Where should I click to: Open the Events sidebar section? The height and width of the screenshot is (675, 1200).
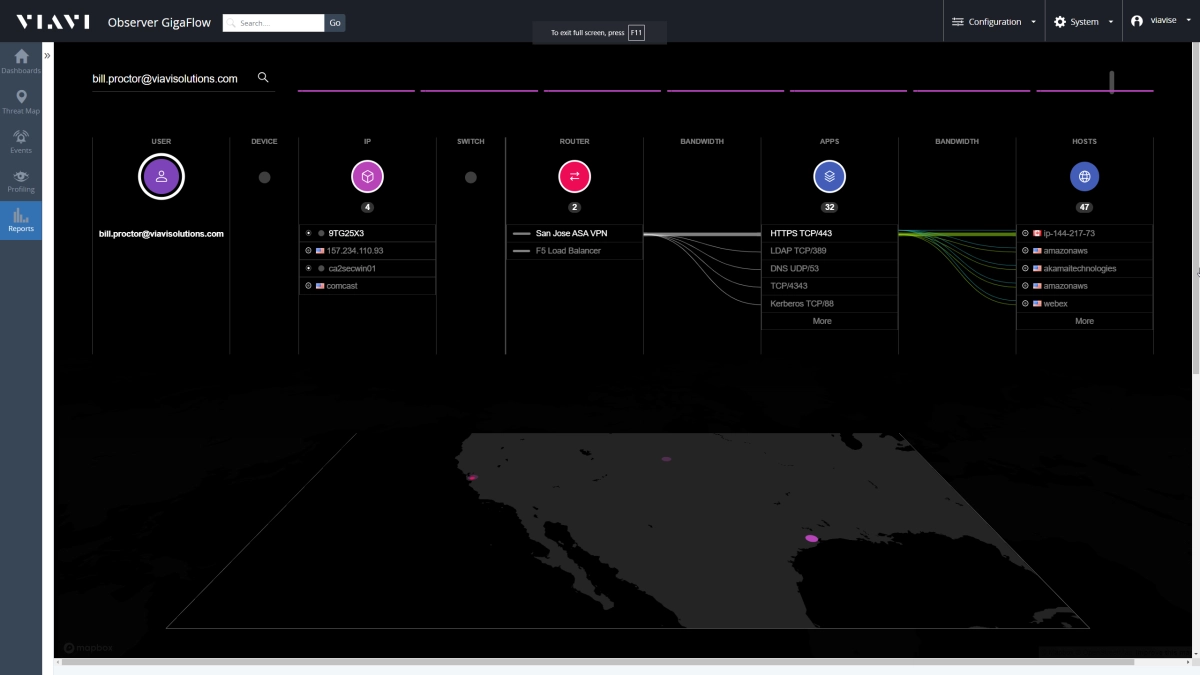(21, 141)
